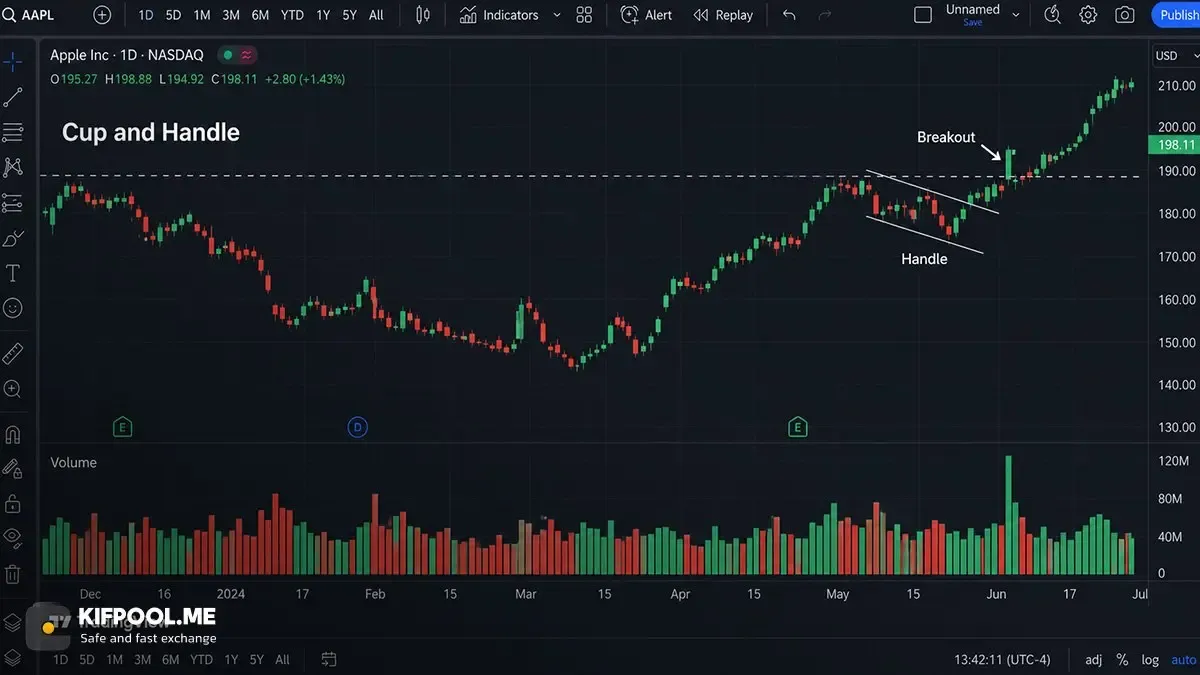Expand the Indicators dropdown arrow
This screenshot has width=1200, height=675.
pos(557,15)
